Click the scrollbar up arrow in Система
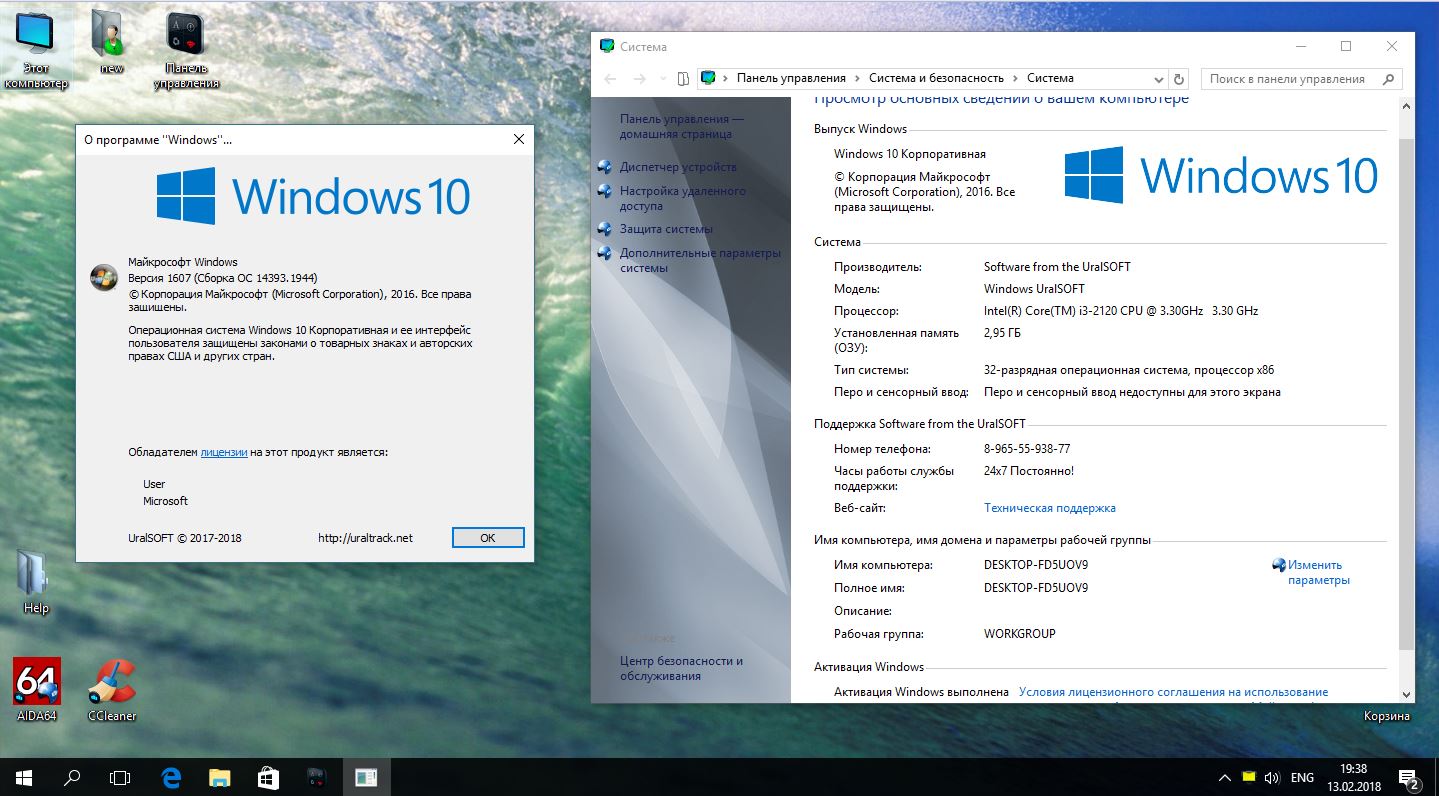 click(1406, 106)
